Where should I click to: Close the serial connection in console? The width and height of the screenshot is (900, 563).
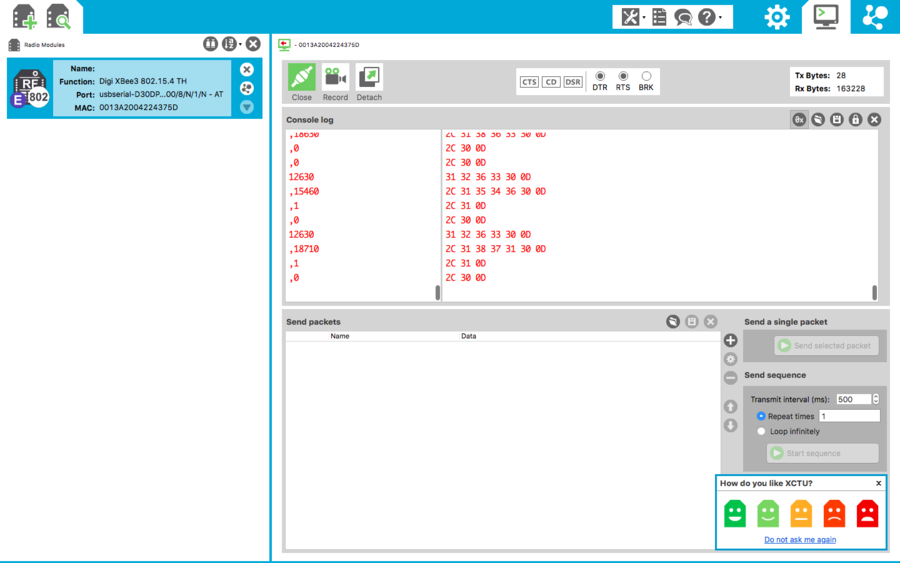tap(301, 78)
